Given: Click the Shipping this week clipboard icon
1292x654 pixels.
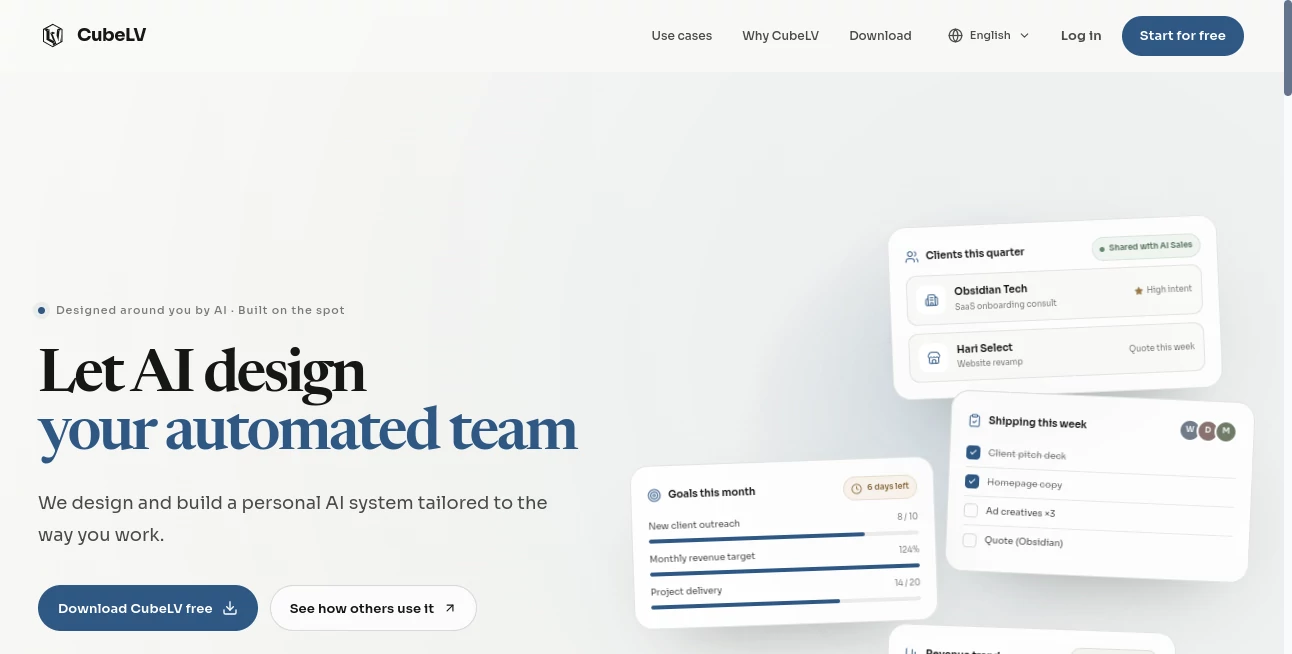Looking at the screenshot, I should (x=975, y=421).
